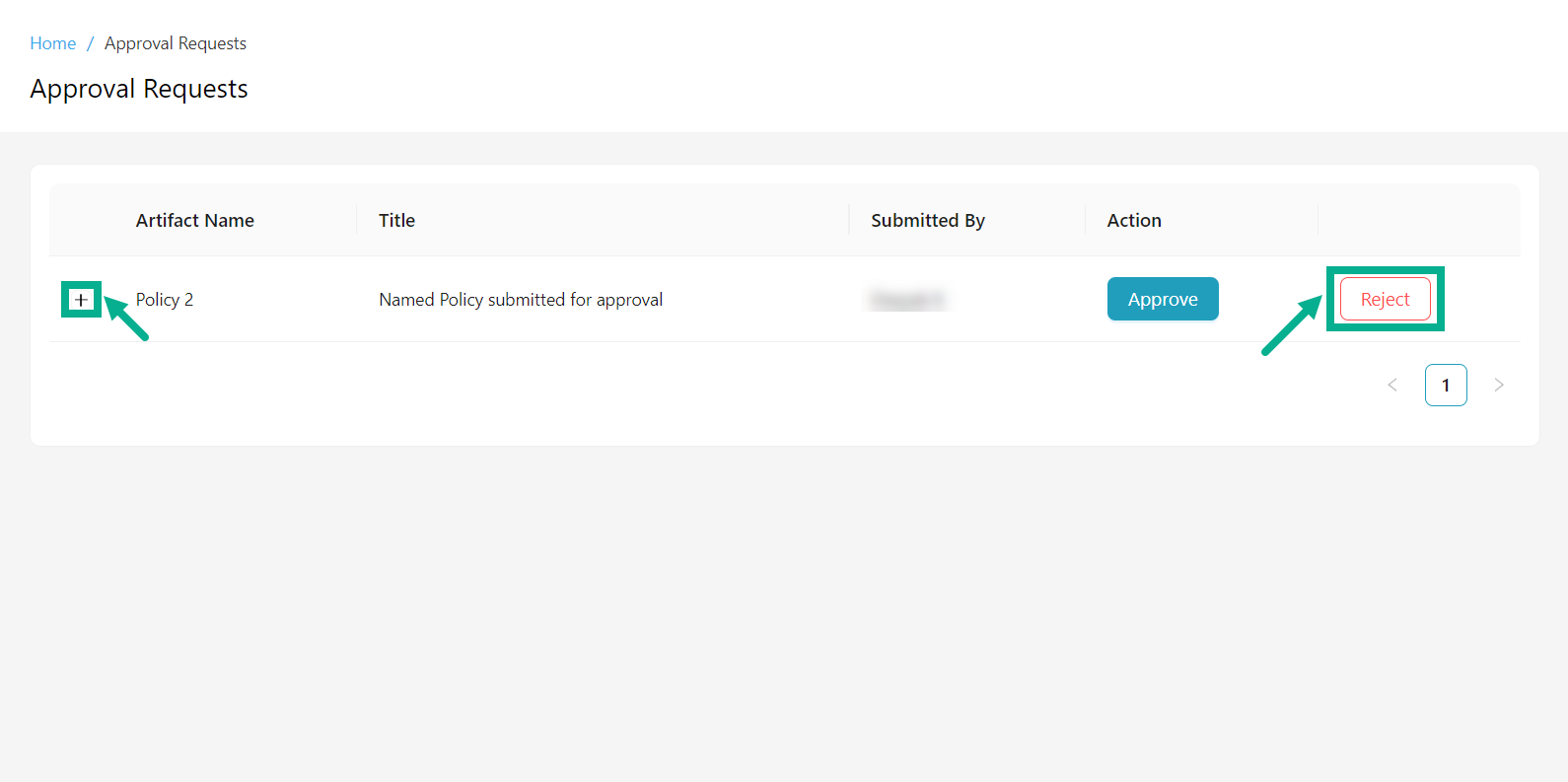This screenshot has width=1568, height=782.
Task: Click the Title column header
Action: (396, 220)
